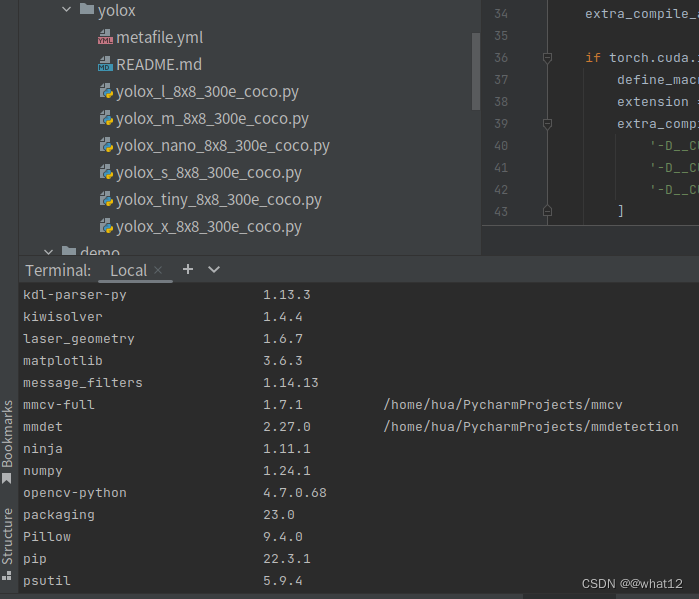
Task: Click the Terminal: panel label
Action: [x=58, y=270]
